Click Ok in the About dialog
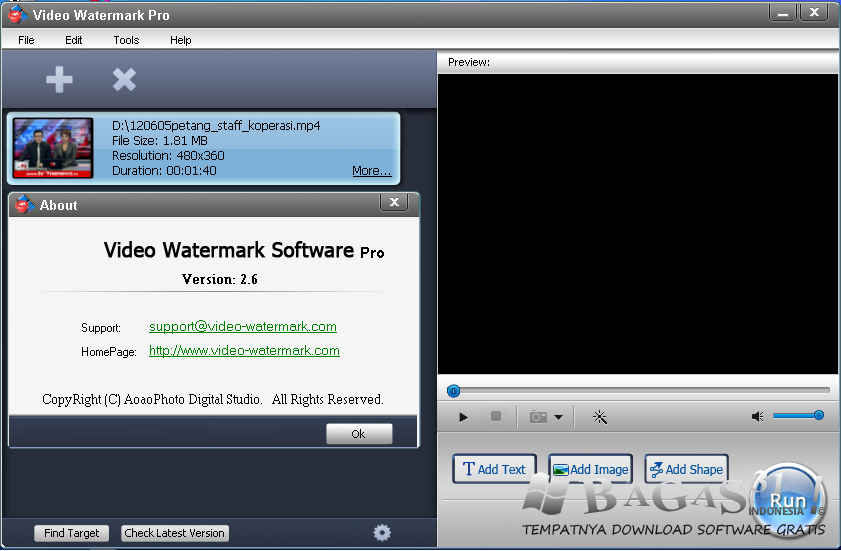This screenshot has width=841, height=551. click(359, 434)
